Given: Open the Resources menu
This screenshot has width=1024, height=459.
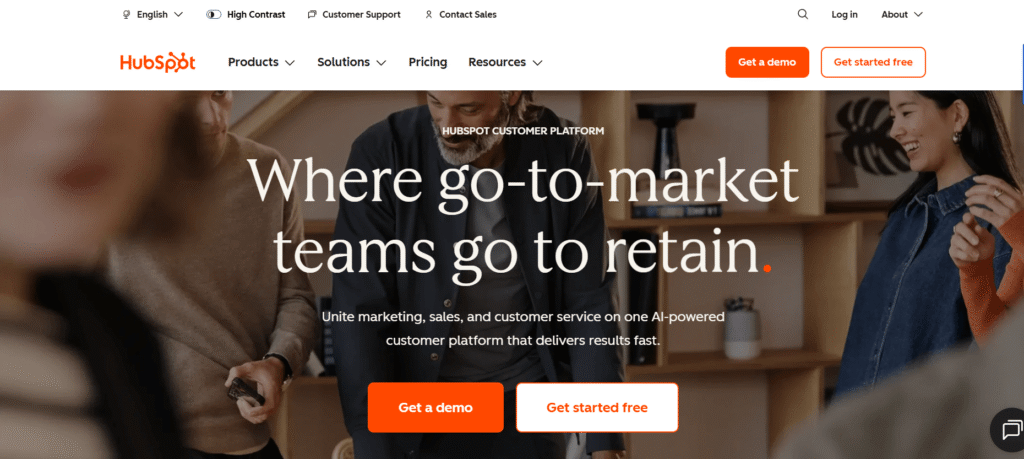Looking at the screenshot, I should 505,62.
